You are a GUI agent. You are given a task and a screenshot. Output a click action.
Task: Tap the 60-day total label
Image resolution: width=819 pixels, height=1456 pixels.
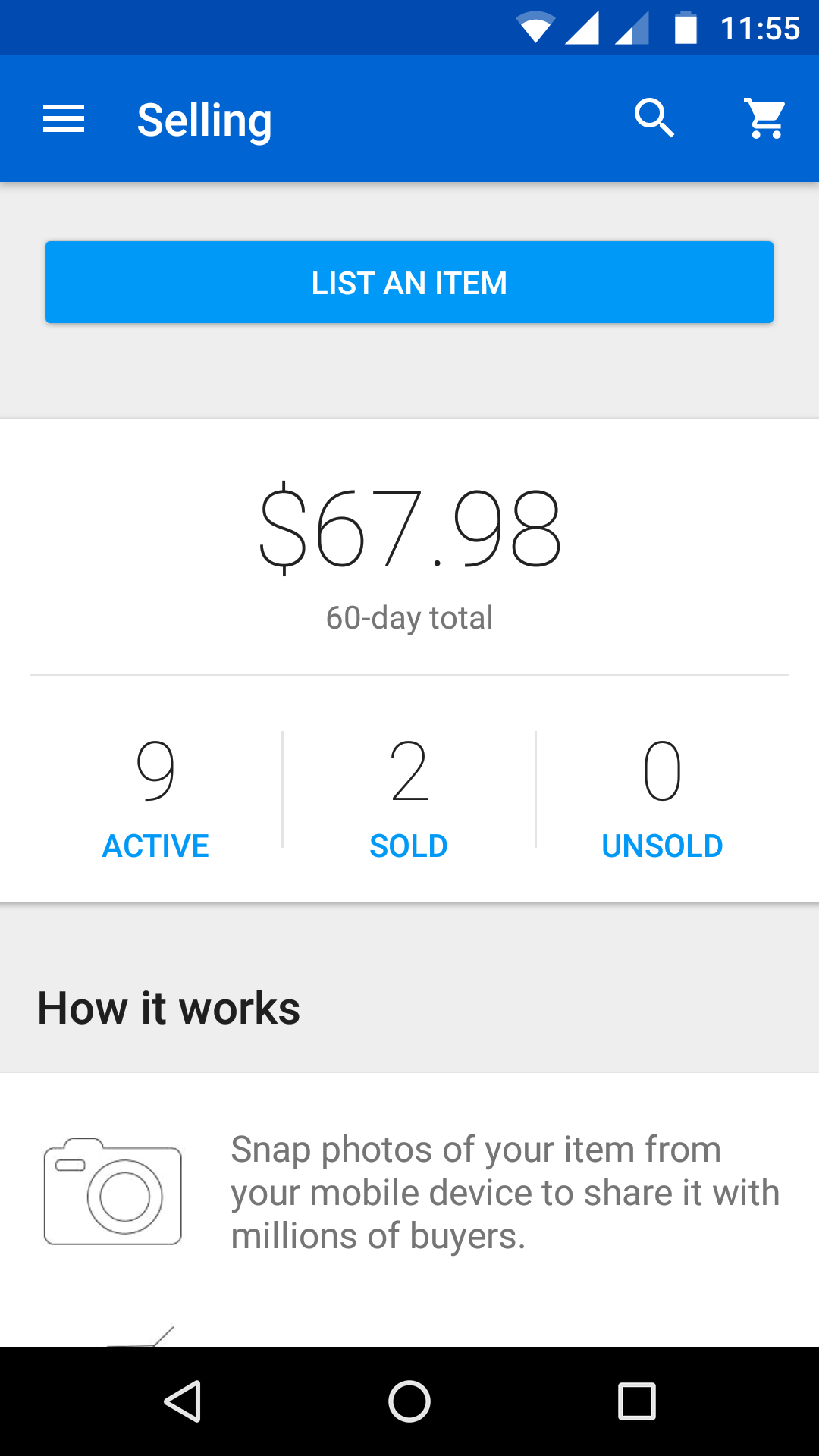pyautogui.click(x=409, y=618)
